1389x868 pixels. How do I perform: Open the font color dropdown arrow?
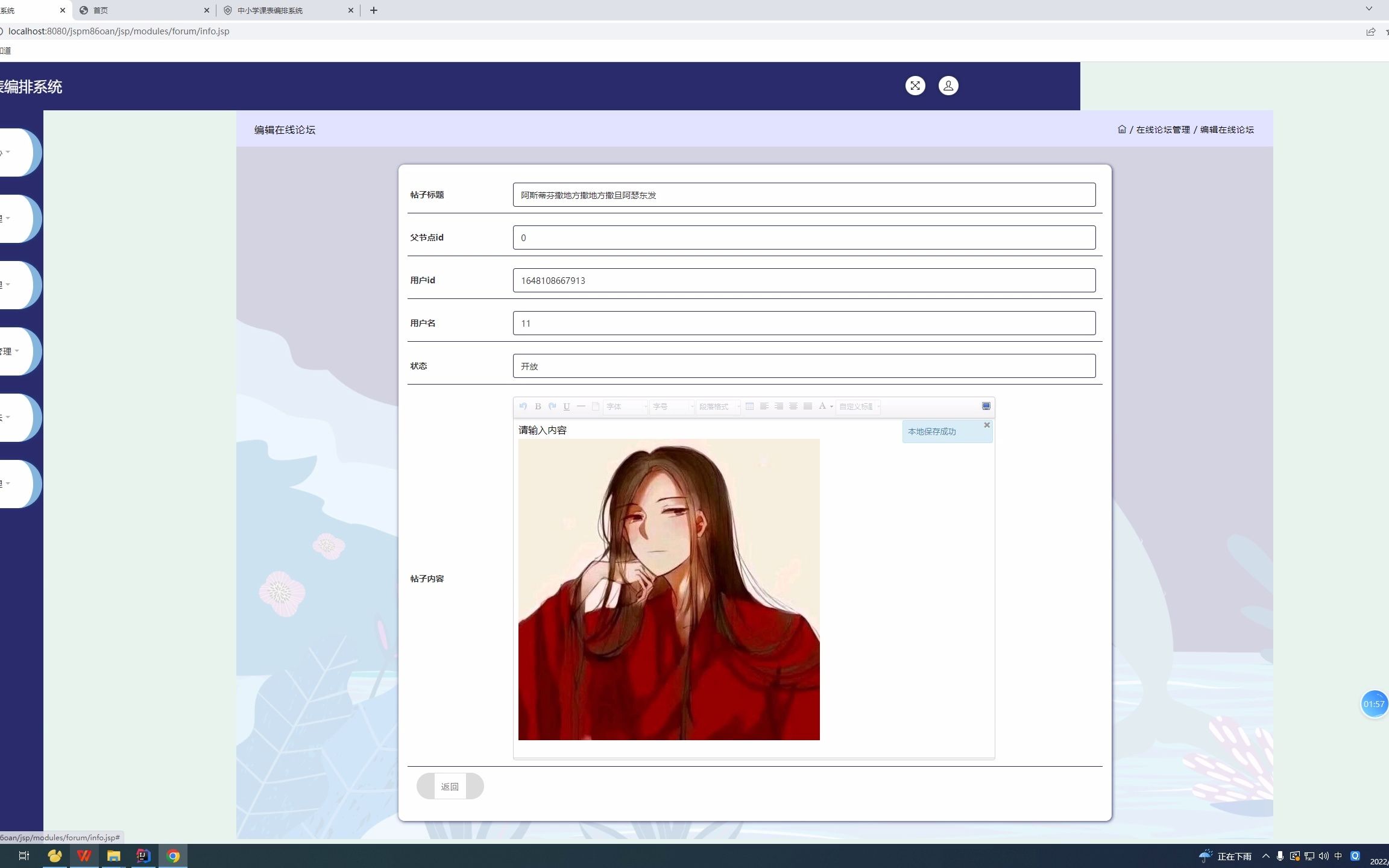(831, 407)
